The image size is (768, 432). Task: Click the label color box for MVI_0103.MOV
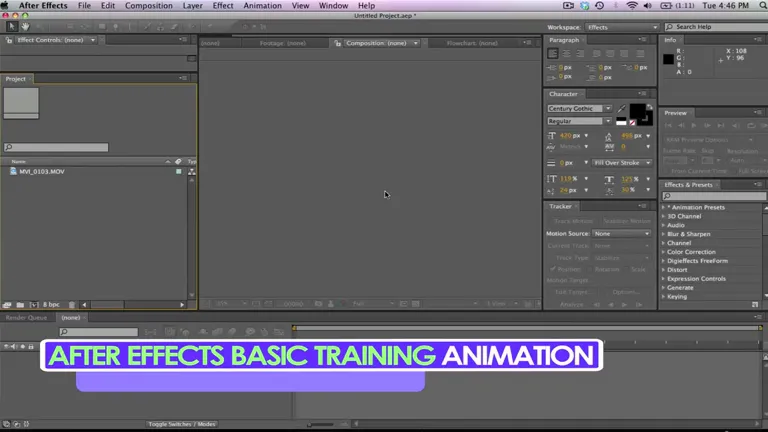point(179,171)
